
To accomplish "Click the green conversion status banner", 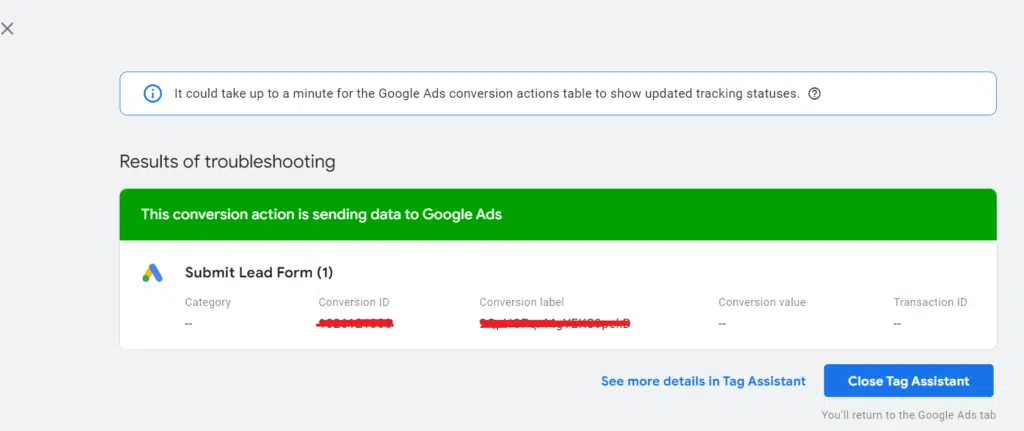I will coord(557,214).
